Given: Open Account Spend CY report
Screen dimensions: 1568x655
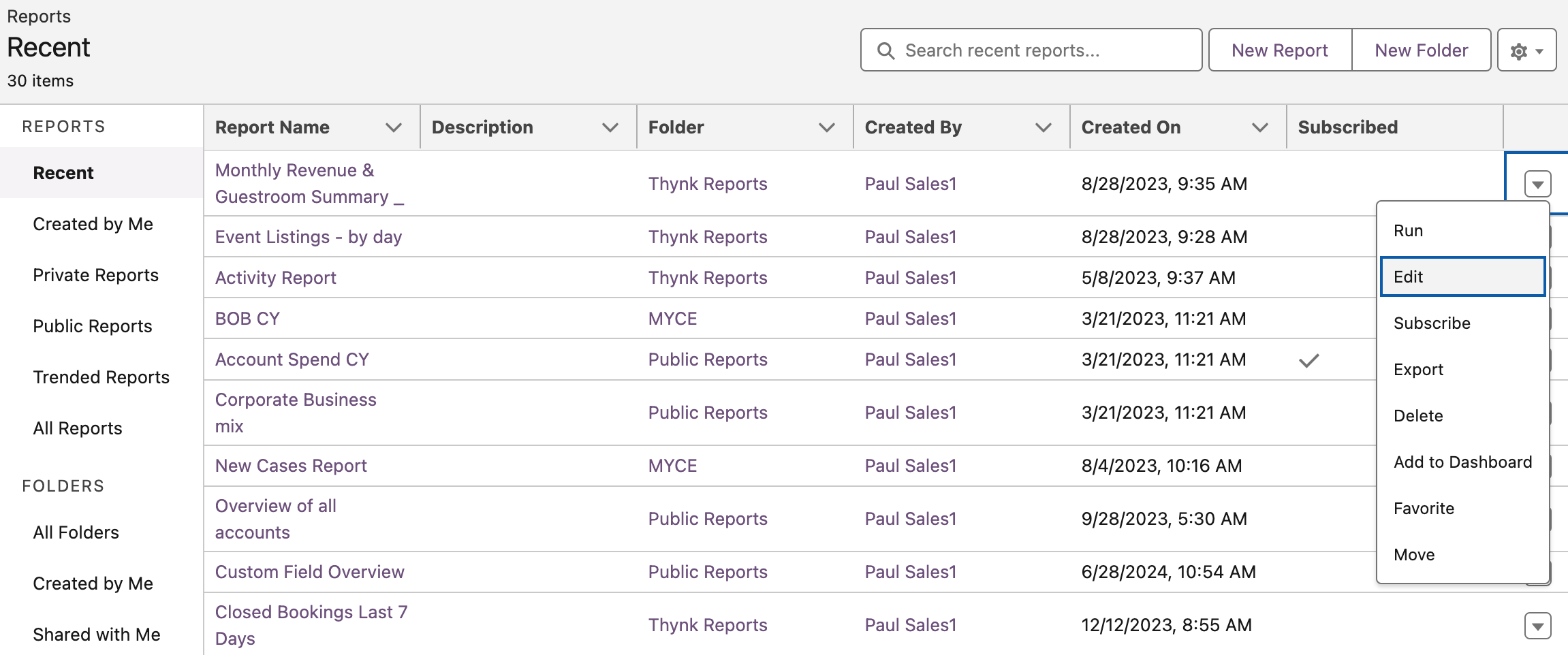Looking at the screenshot, I should tap(292, 360).
